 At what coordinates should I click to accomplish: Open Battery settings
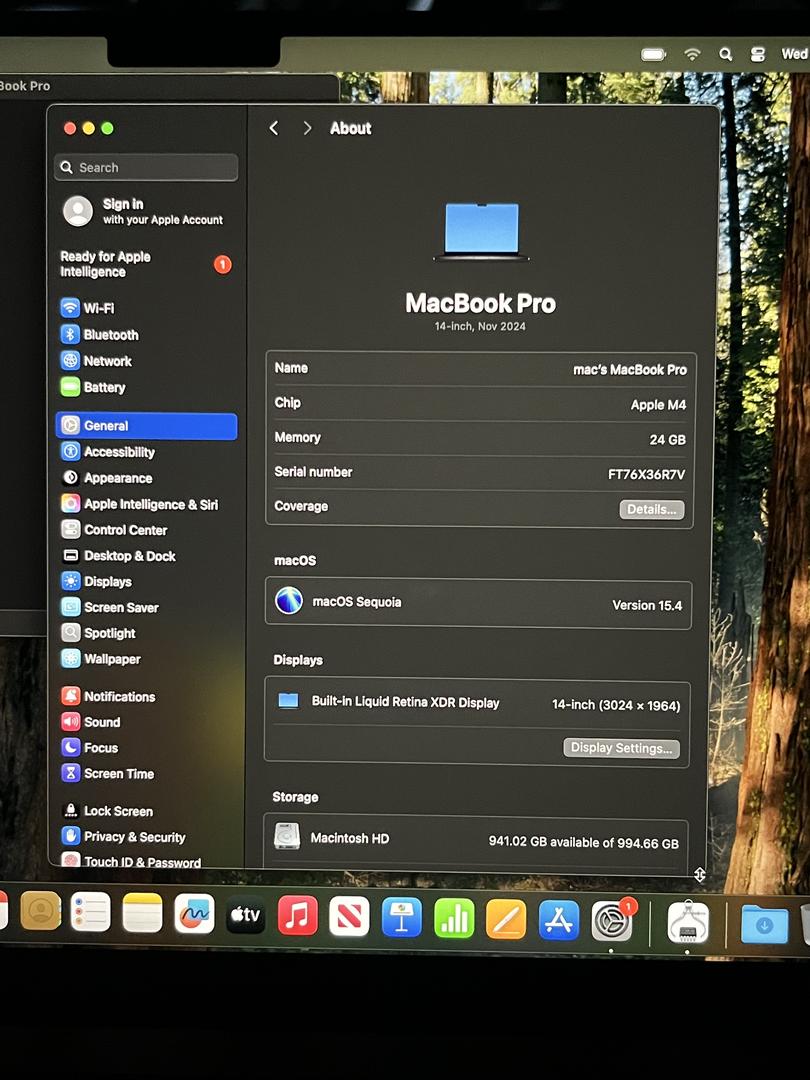pyautogui.click(x=93, y=387)
